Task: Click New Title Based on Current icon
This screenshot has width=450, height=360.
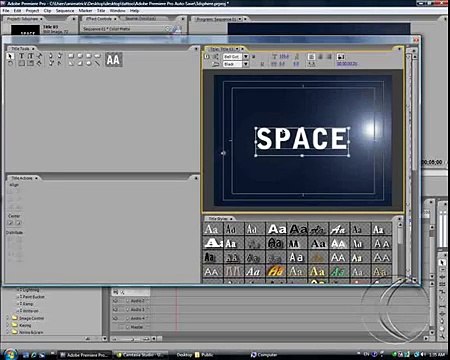Action: [207, 57]
